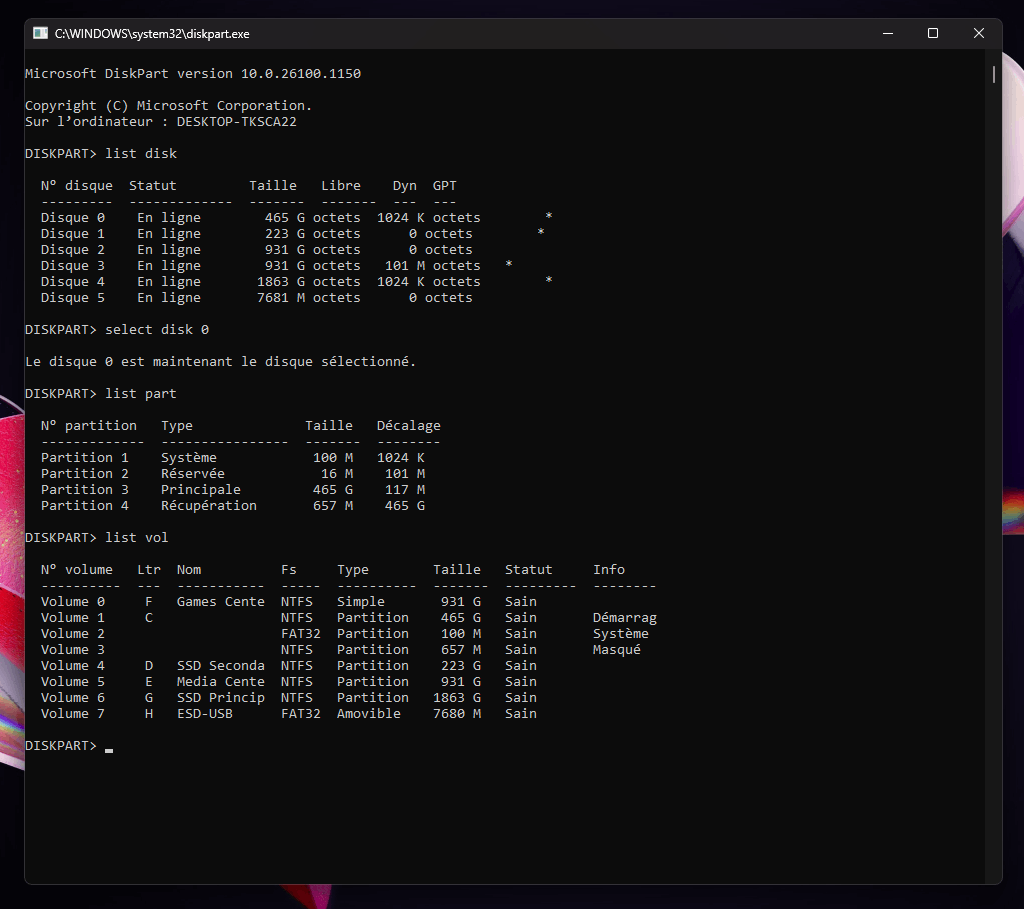Click the '1863 G octets' disk size
This screenshot has width=1024, height=909.
[308, 281]
